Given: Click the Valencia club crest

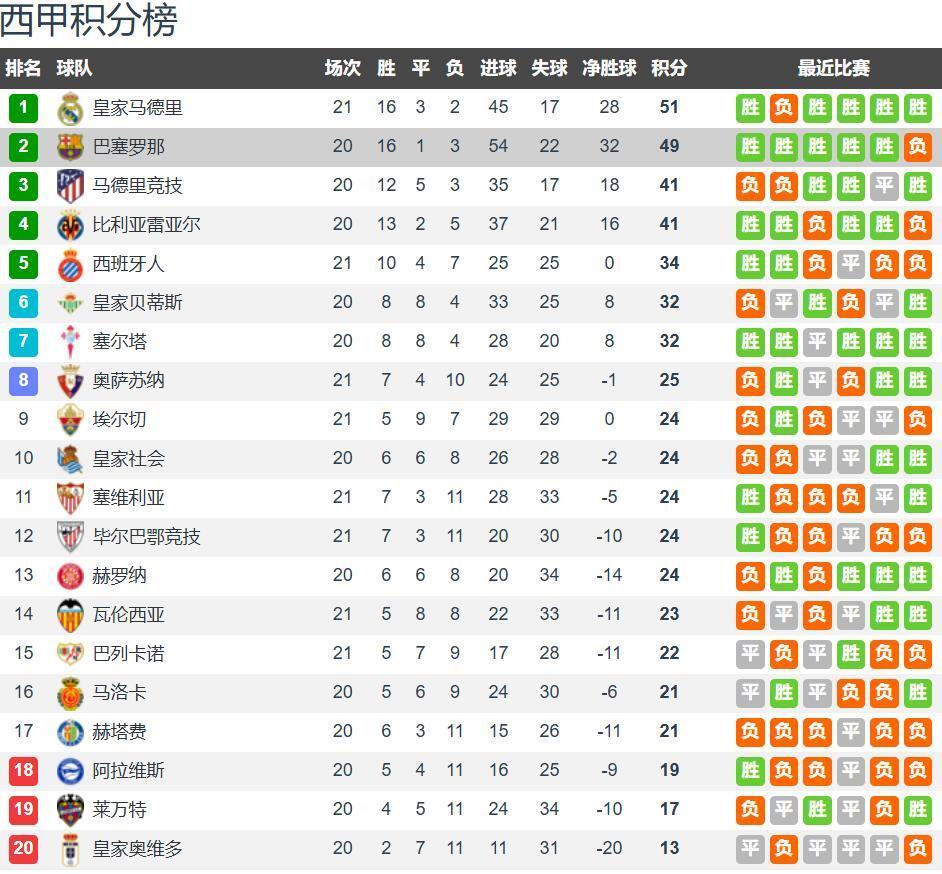Looking at the screenshot, I should (69, 615).
